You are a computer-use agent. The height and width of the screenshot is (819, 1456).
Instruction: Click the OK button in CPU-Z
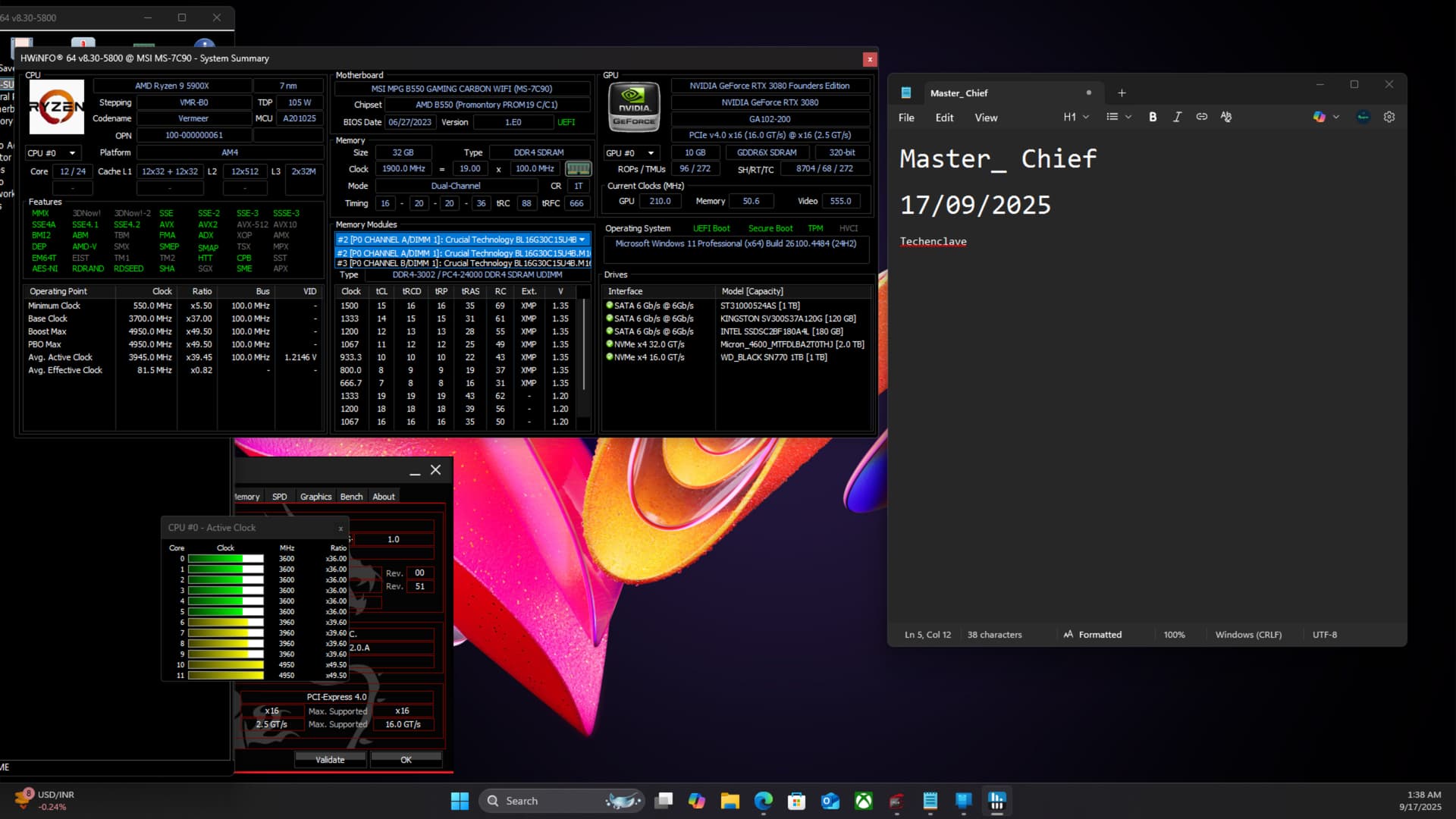[406, 759]
